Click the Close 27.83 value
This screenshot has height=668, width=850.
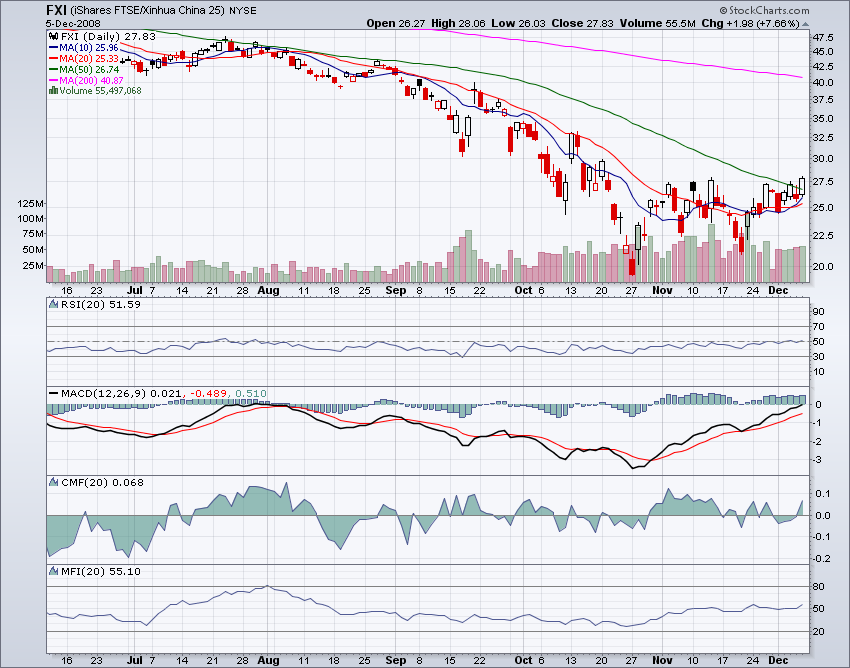click(x=582, y=23)
